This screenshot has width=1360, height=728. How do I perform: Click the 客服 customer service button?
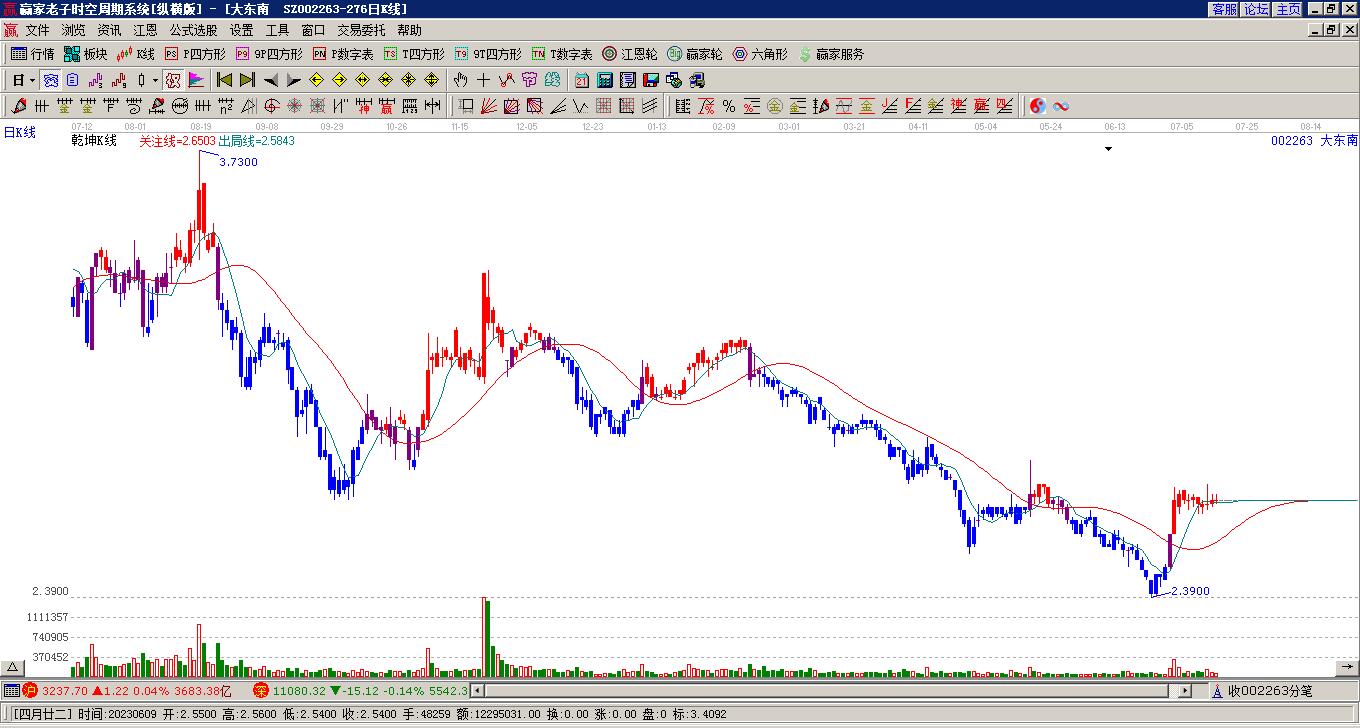(1225, 9)
